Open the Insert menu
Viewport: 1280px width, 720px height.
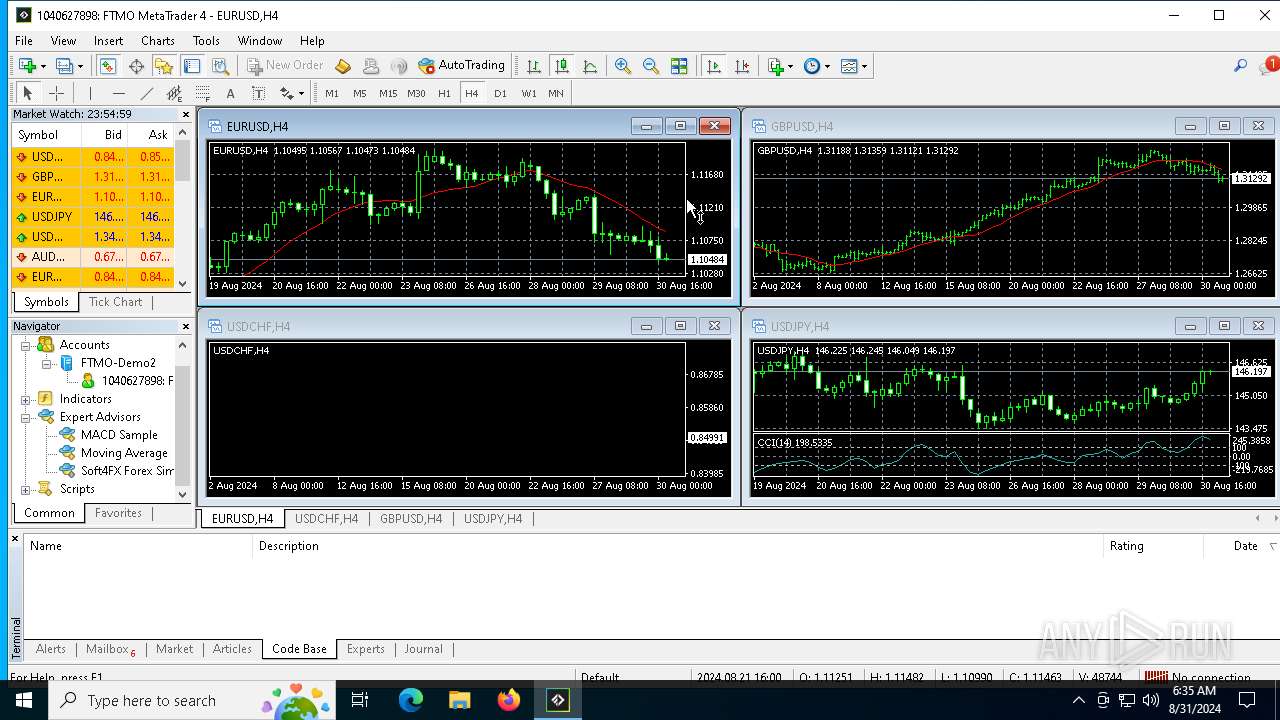[x=108, y=41]
